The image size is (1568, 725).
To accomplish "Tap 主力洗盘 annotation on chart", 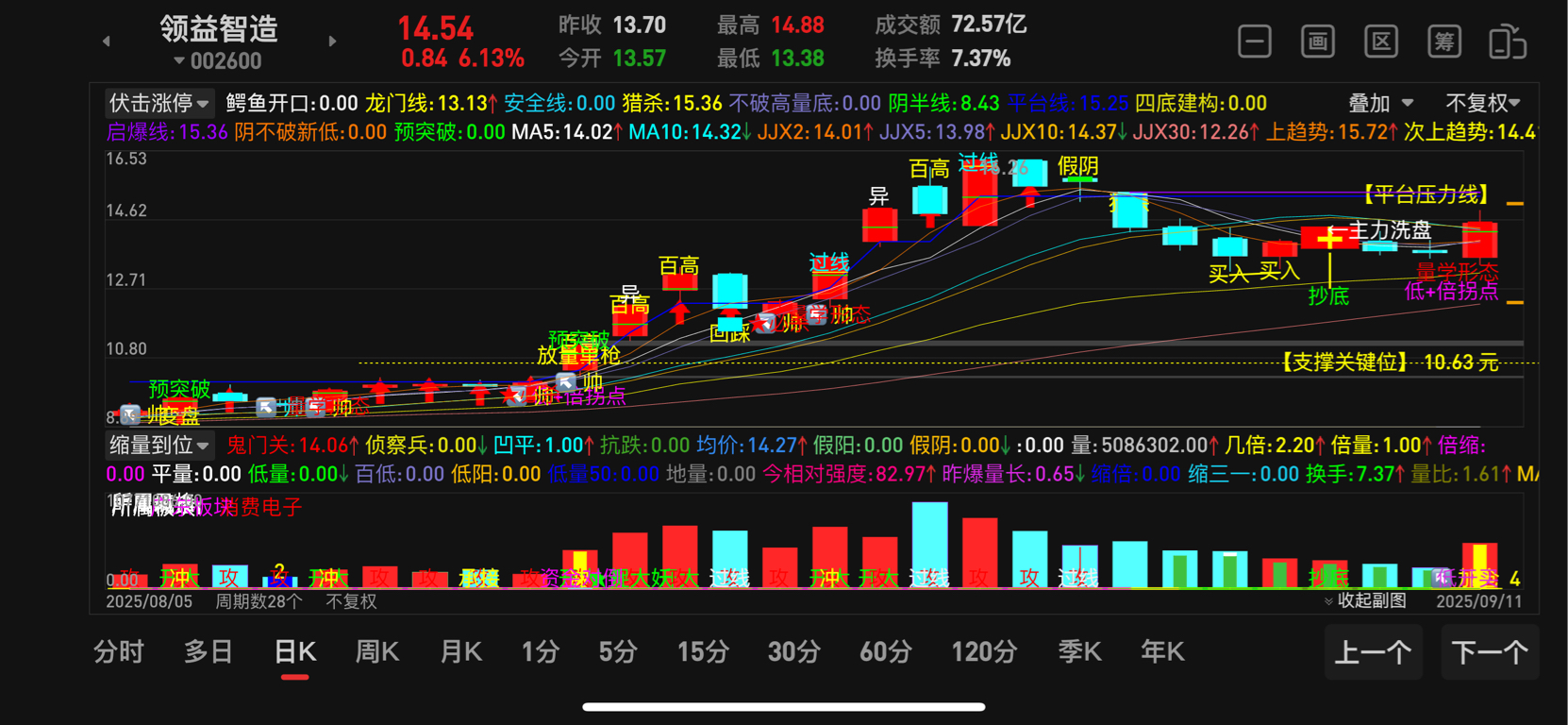I will 1389,229.
